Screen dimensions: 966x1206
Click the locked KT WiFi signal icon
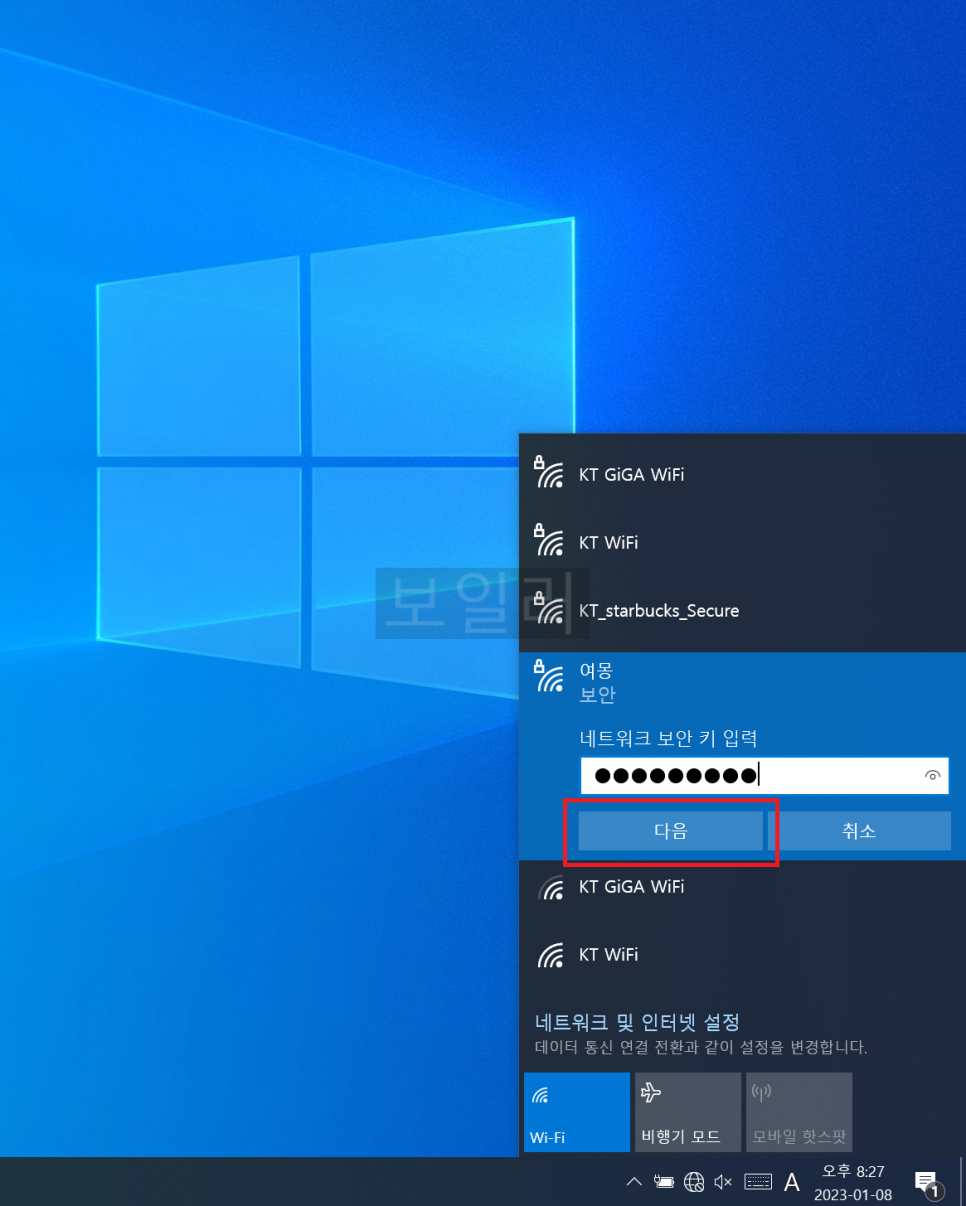click(549, 542)
